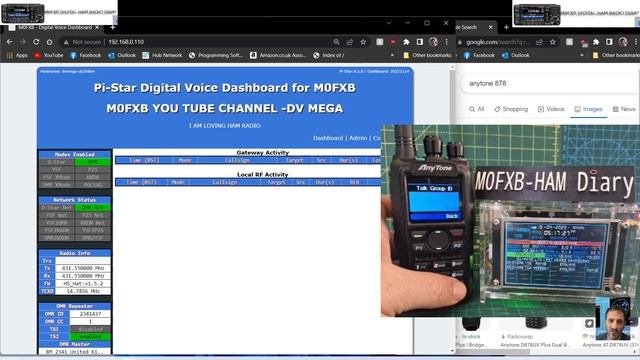The width and height of the screenshot is (640, 360).
Task: Click the Not secure warning icon
Action: [x=66, y=42]
